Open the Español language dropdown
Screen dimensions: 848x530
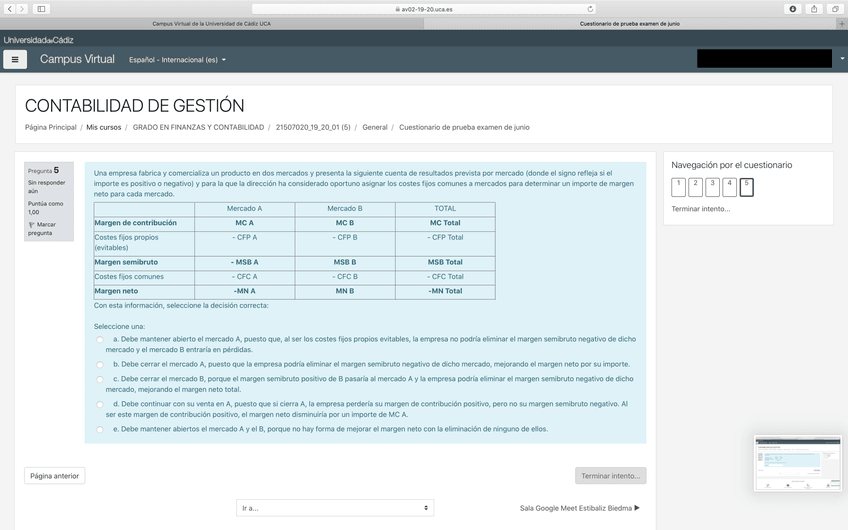pos(177,60)
